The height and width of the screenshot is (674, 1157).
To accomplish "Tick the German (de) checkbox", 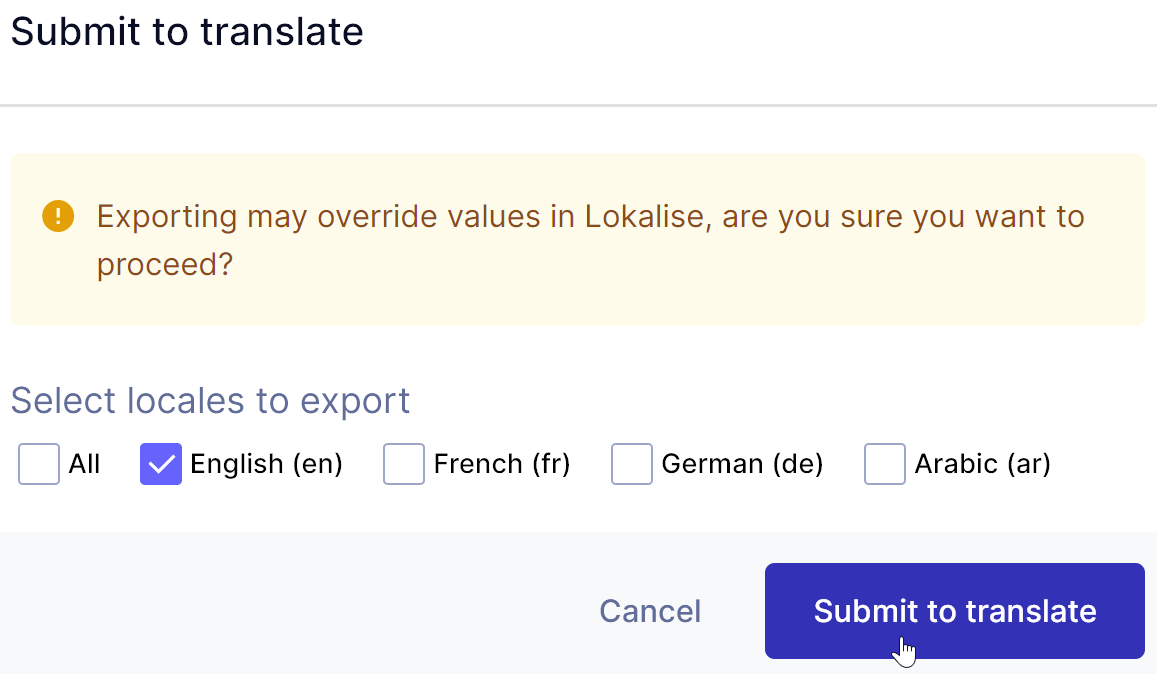I will pyautogui.click(x=632, y=464).
